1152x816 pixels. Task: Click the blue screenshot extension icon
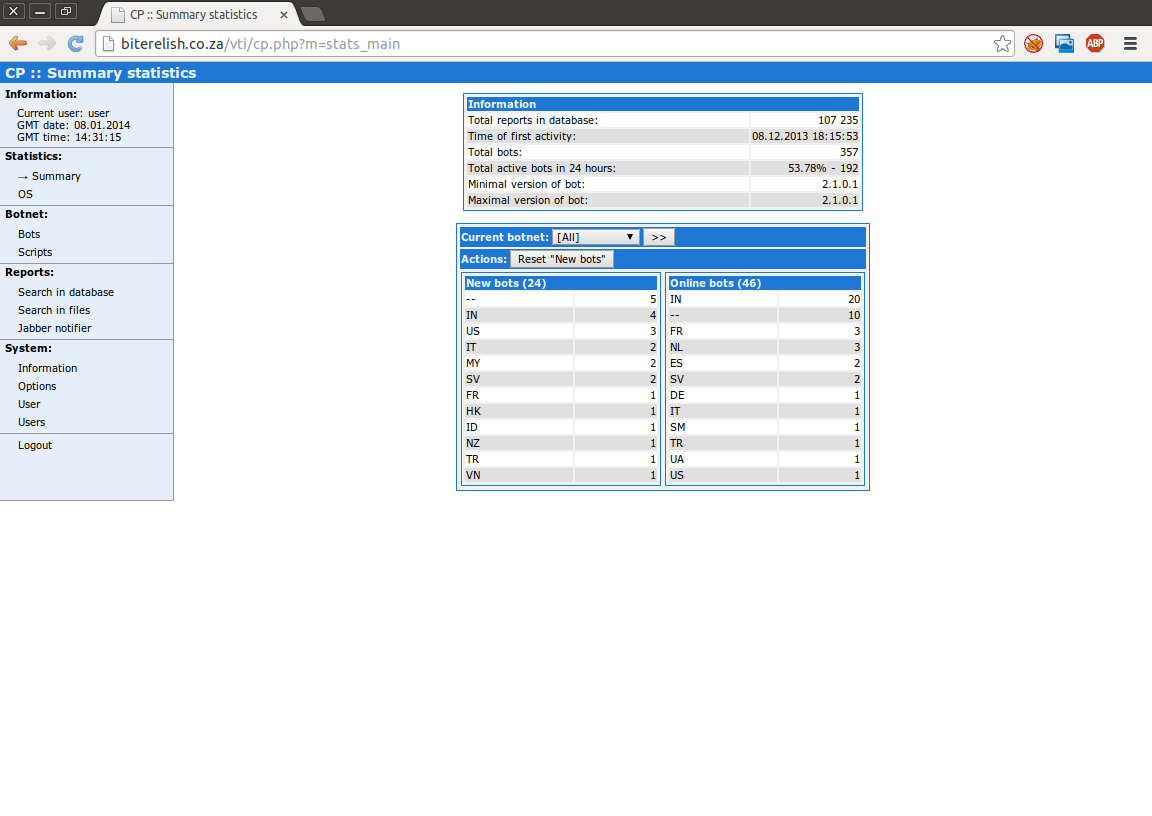click(1064, 44)
